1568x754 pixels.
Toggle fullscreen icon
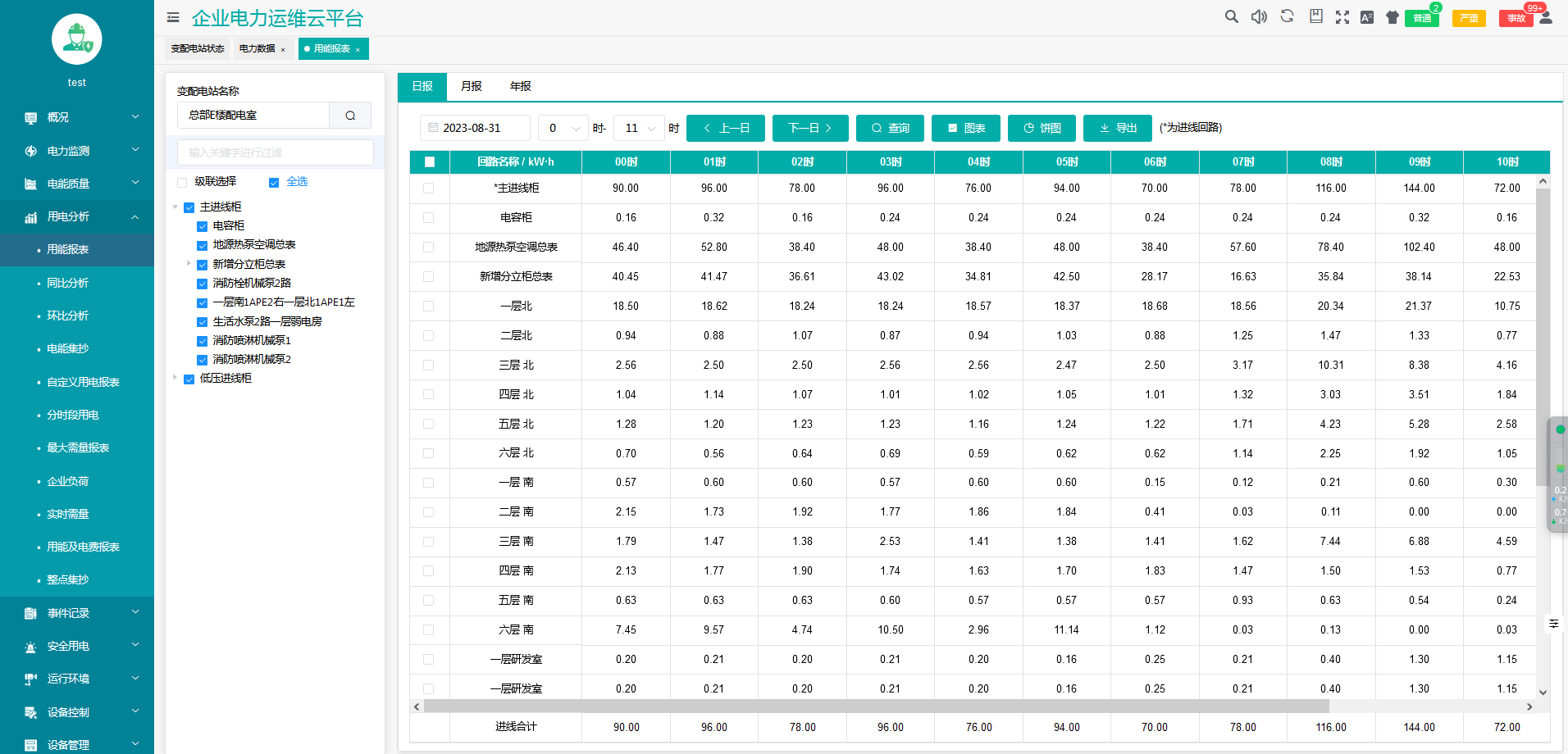point(1342,17)
